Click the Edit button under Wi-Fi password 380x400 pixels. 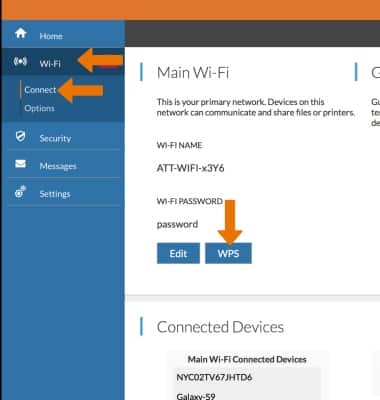coord(178,253)
